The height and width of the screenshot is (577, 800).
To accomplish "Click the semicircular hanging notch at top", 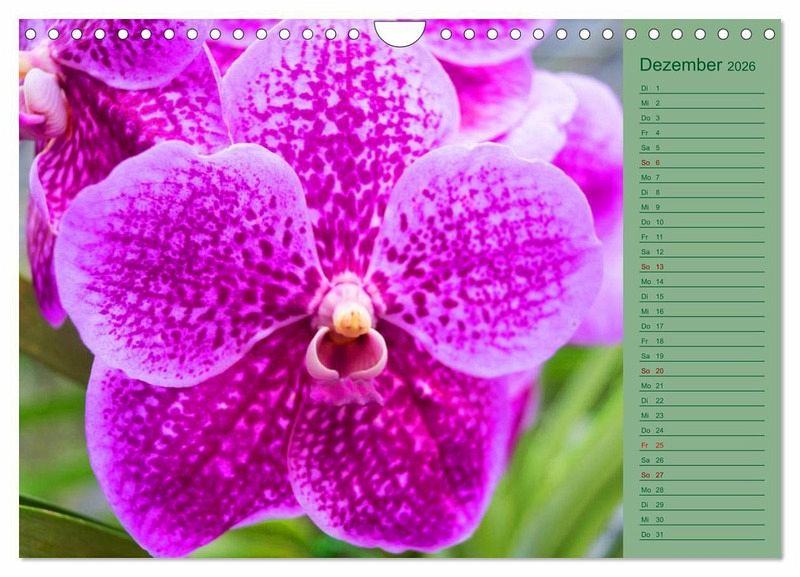I will pyautogui.click(x=400, y=32).
